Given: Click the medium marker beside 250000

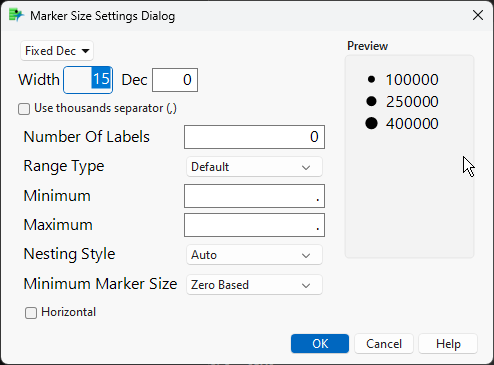Looking at the screenshot, I should [x=371, y=101].
